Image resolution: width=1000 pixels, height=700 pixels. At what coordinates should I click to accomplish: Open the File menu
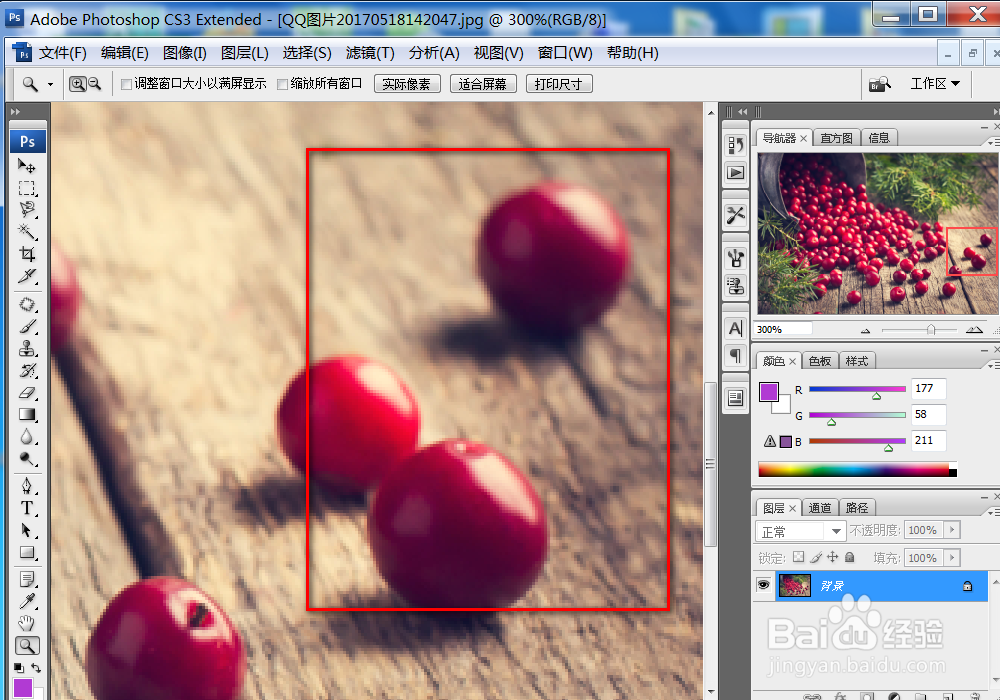[x=62, y=53]
